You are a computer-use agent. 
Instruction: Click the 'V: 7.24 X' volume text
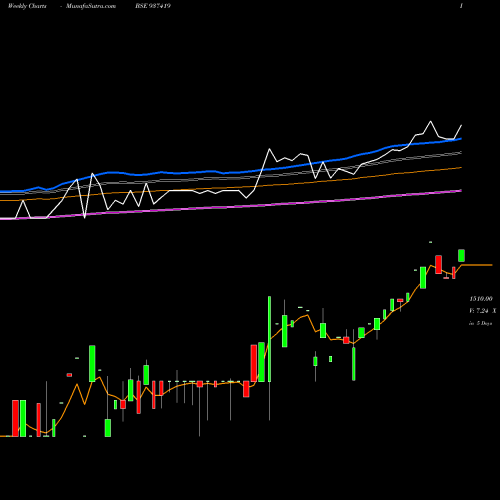482,311
